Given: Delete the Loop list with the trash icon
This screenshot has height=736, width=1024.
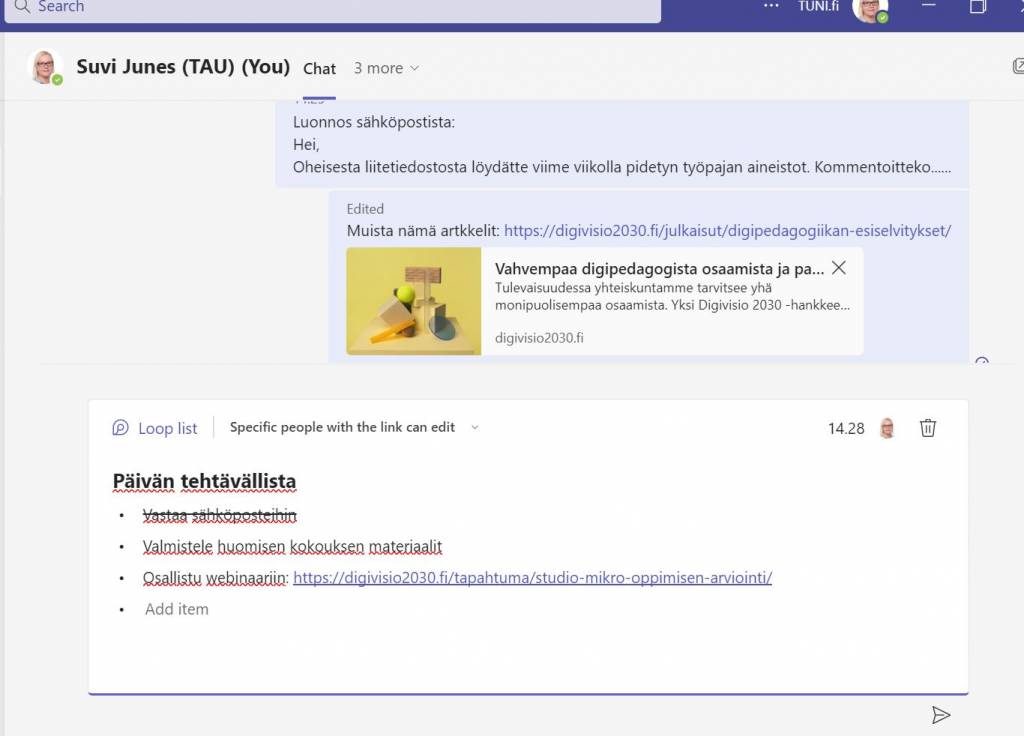Looking at the screenshot, I should tap(928, 427).
